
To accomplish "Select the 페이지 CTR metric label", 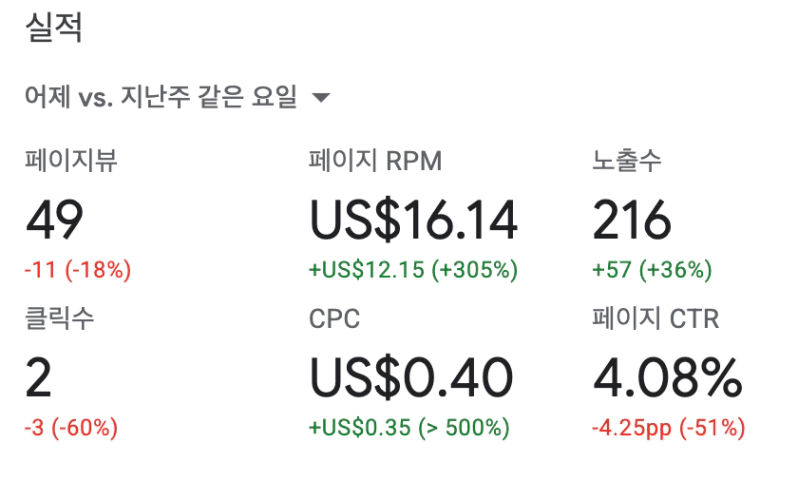I will [656, 320].
